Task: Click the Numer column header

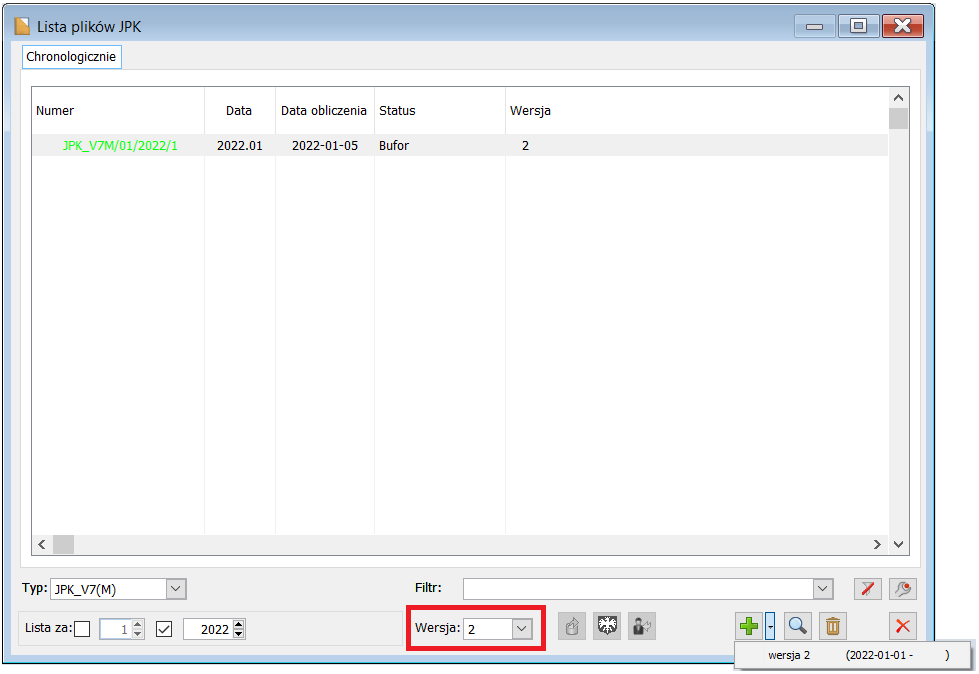Action: (118, 110)
